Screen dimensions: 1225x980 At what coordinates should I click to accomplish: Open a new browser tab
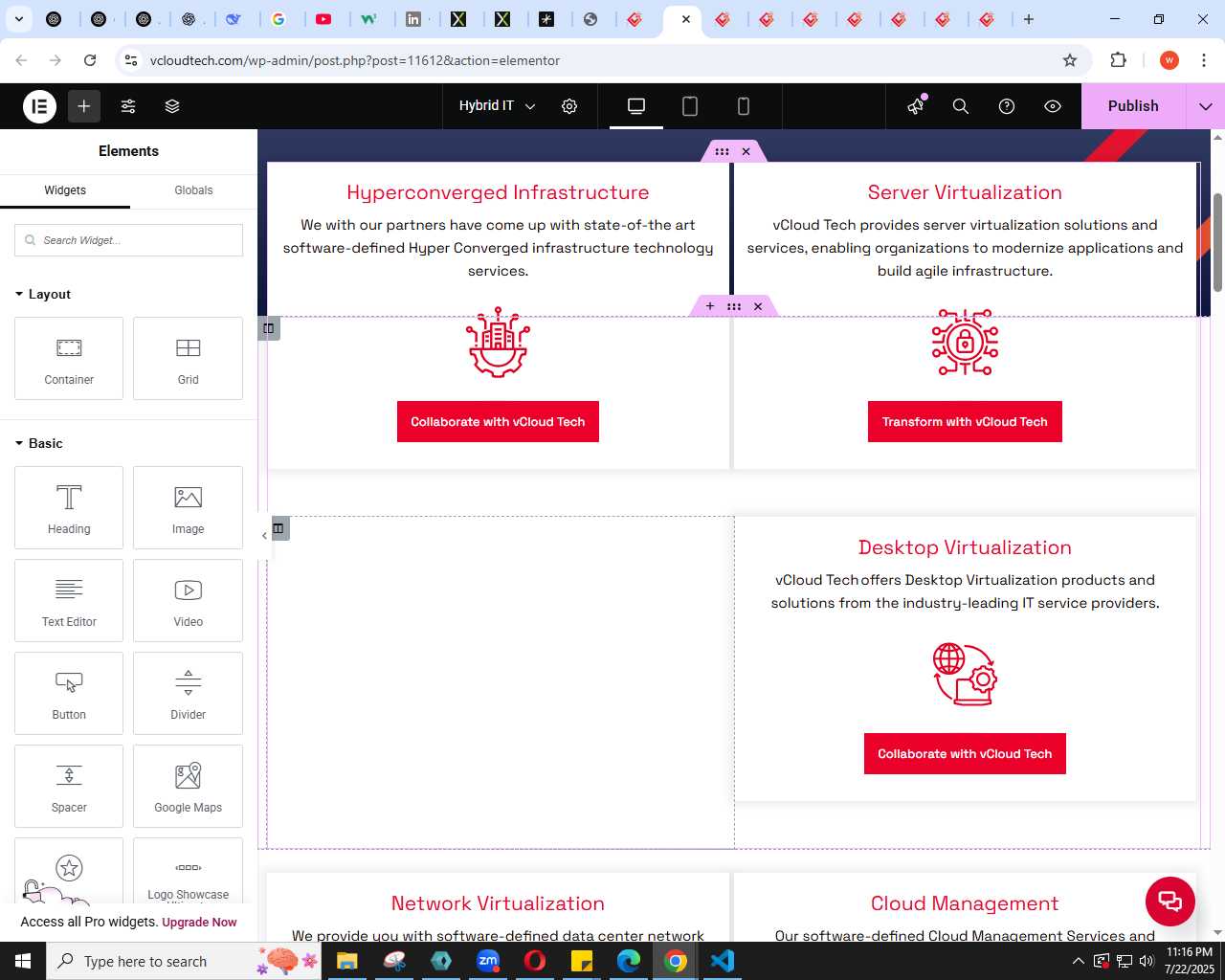pyautogui.click(x=1029, y=19)
